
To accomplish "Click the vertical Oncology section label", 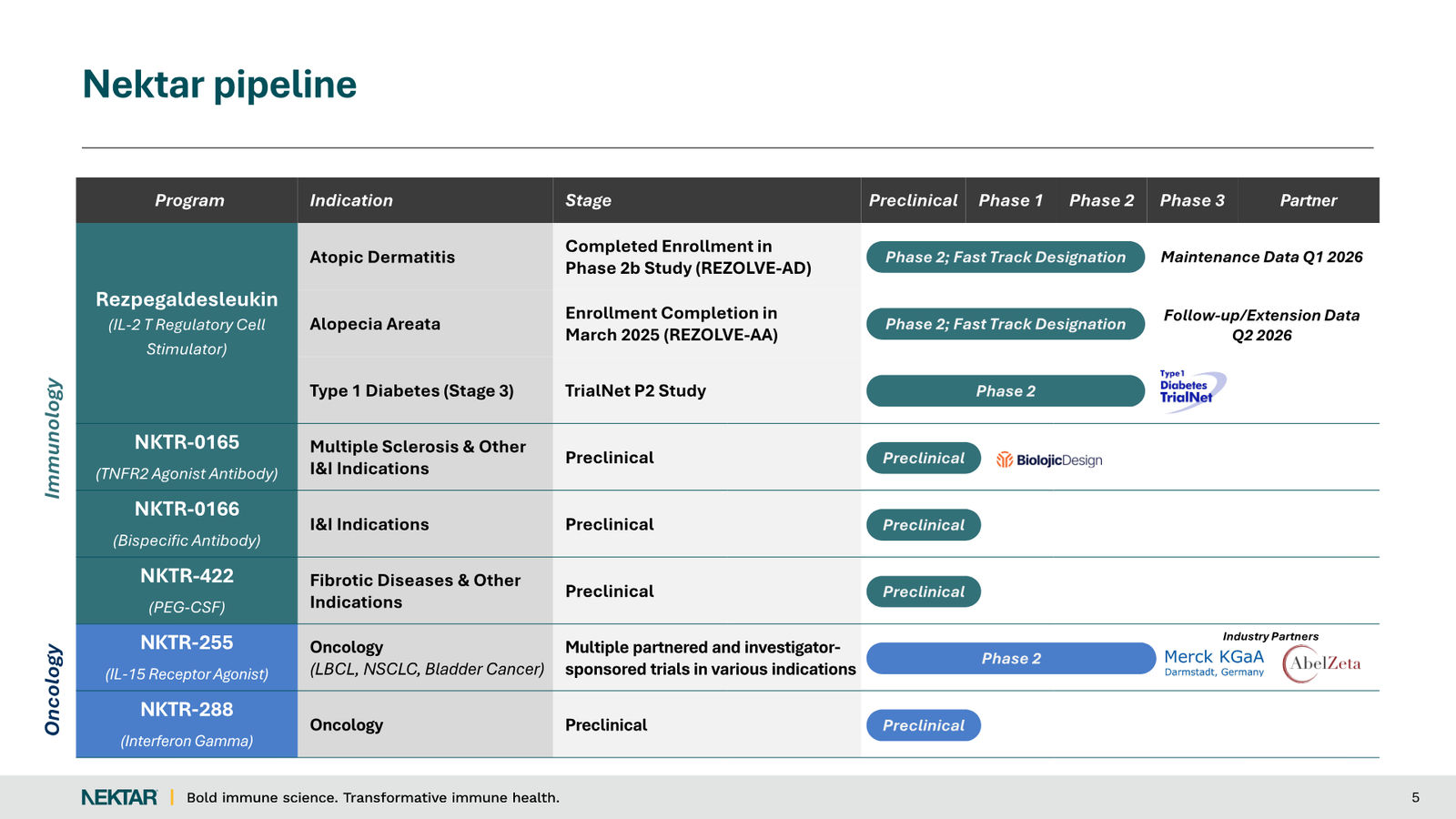I will coord(53,690).
